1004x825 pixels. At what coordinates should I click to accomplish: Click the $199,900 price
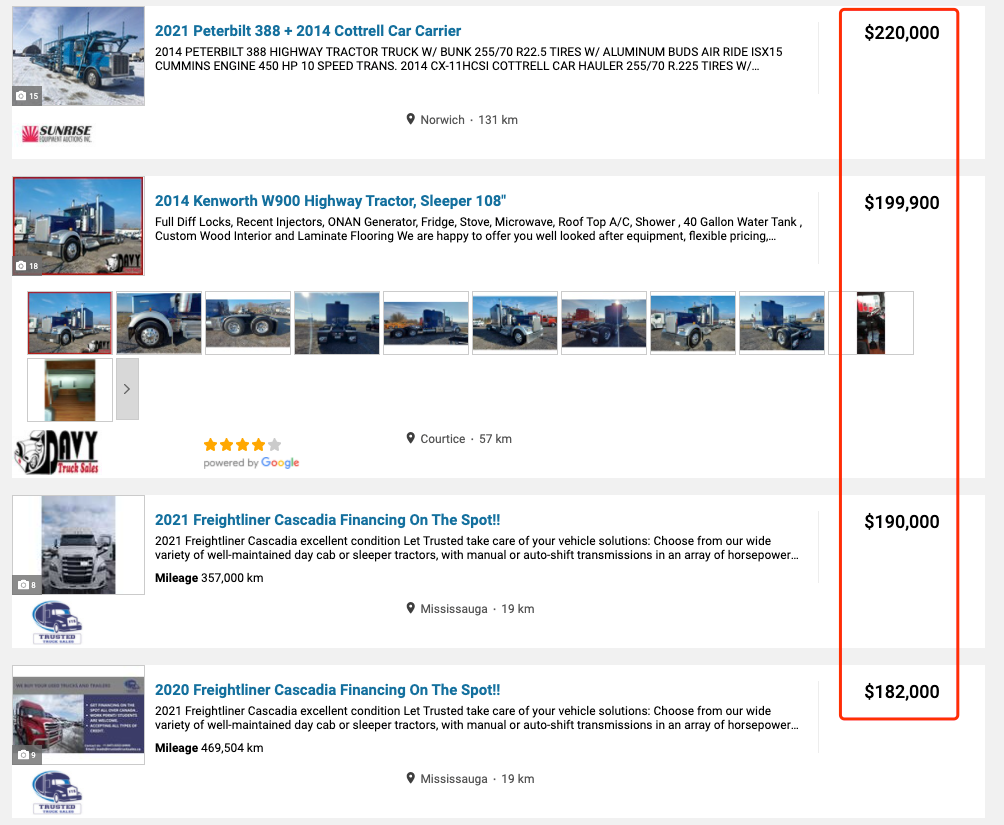(902, 202)
